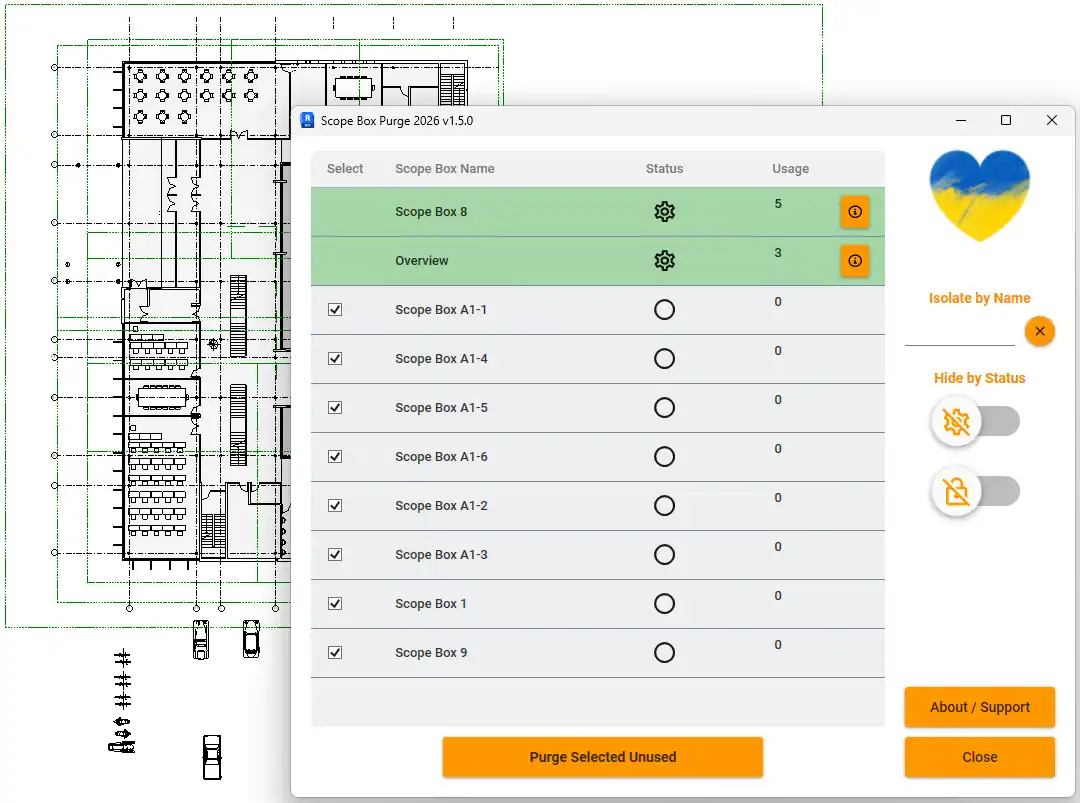
Task: Click Purge Selected Unused button
Action: click(x=603, y=757)
